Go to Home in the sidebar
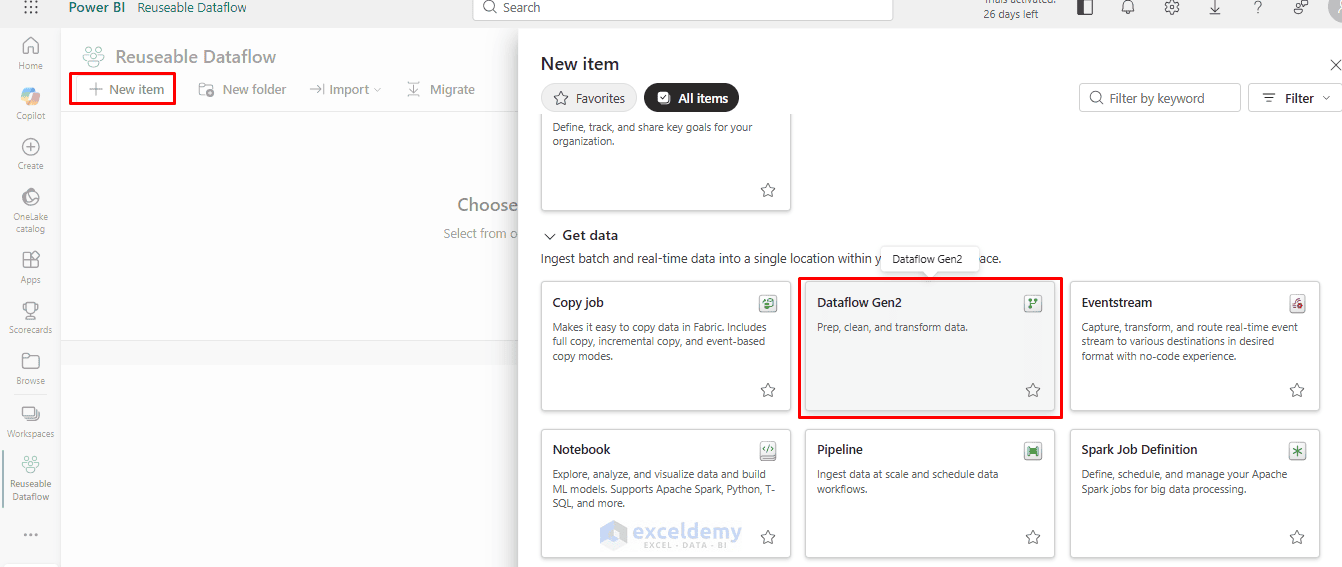Screen dimensions: 1342x567 (31, 53)
